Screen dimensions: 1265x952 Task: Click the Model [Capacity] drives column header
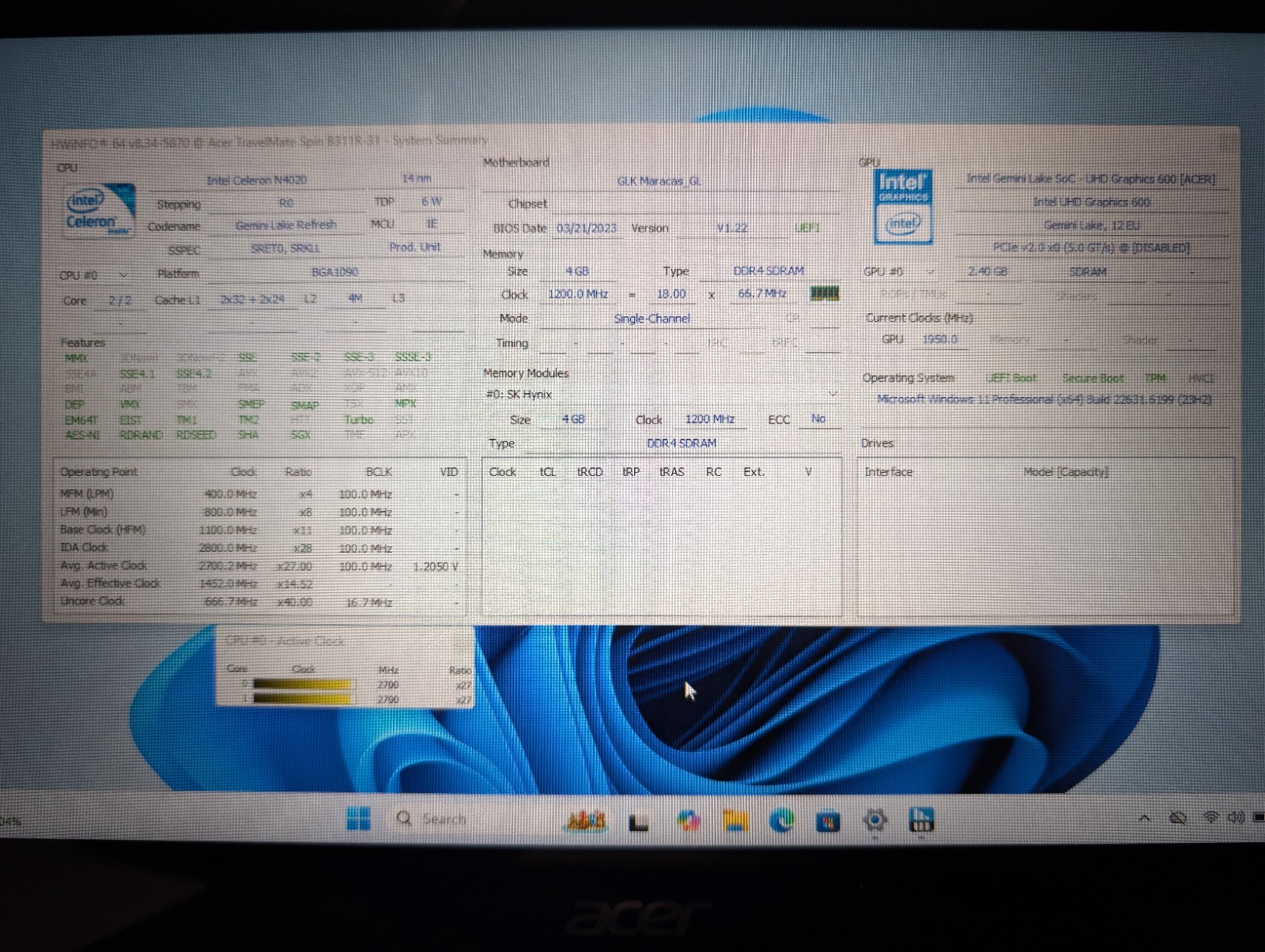tap(1066, 471)
